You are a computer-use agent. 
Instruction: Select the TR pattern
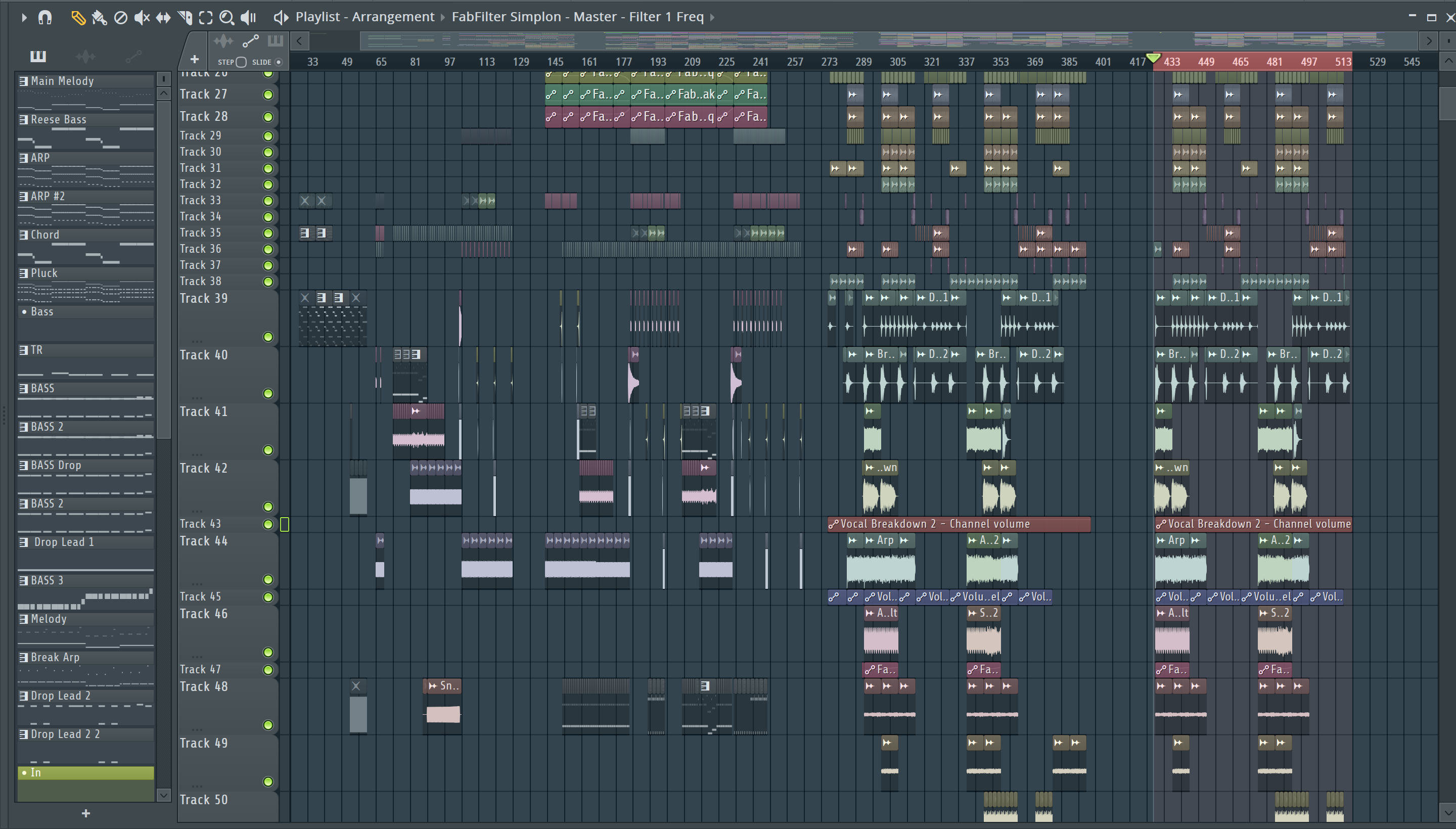(85, 360)
